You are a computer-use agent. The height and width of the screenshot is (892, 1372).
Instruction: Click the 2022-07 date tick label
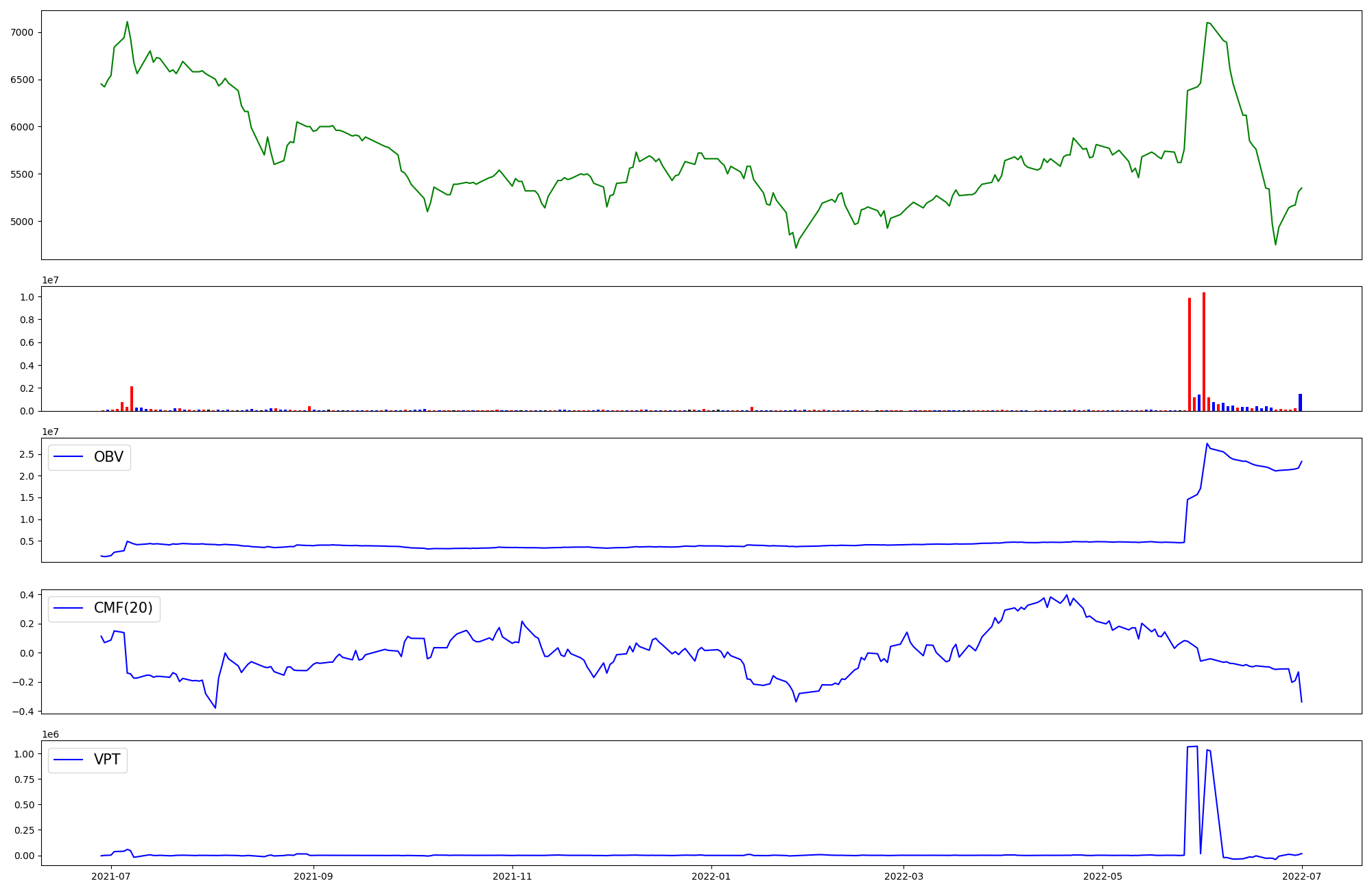click(1302, 876)
